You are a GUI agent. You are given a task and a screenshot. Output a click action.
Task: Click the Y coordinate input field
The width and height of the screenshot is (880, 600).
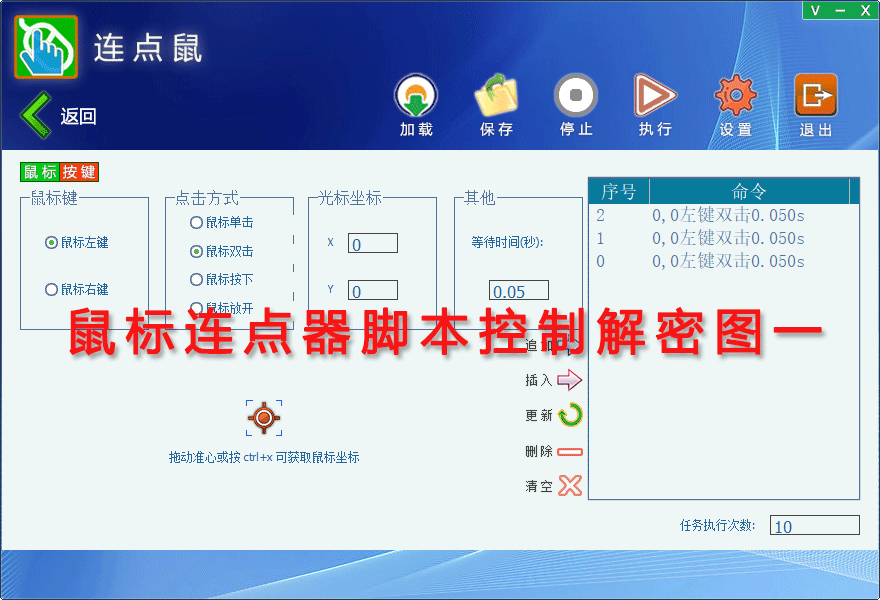(x=373, y=291)
